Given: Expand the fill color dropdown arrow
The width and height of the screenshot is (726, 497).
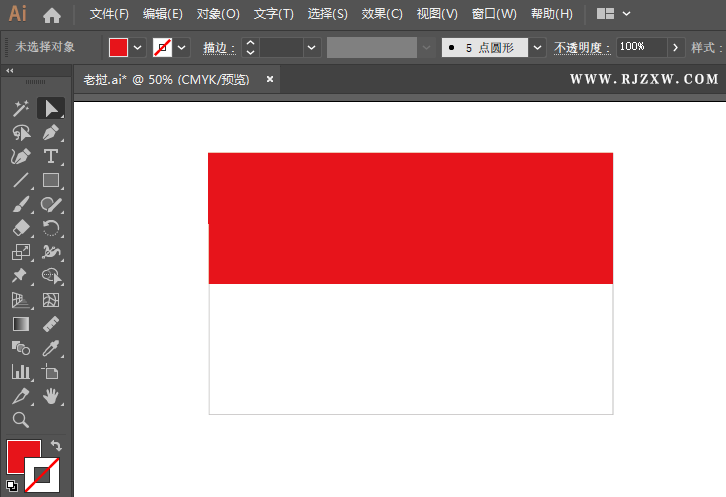Looking at the screenshot, I should (138, 47).
